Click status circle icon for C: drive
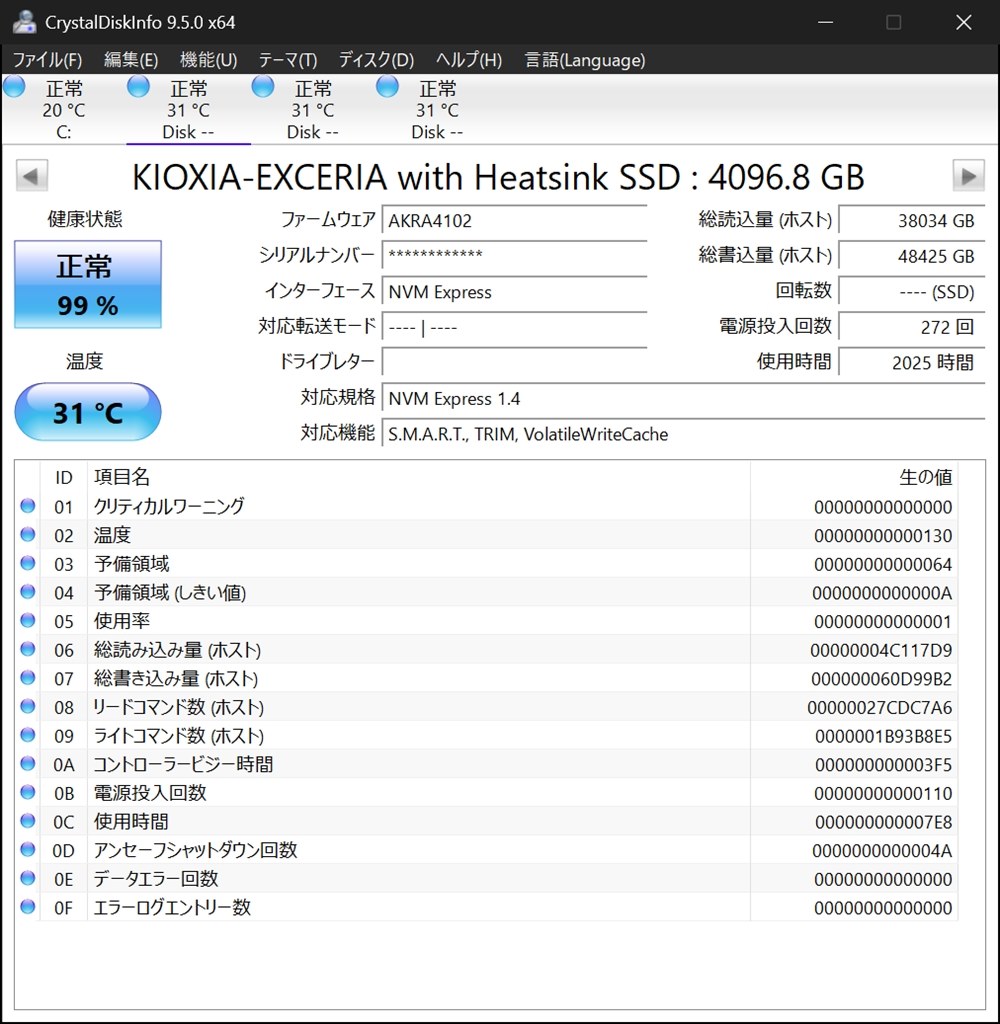 14,86
